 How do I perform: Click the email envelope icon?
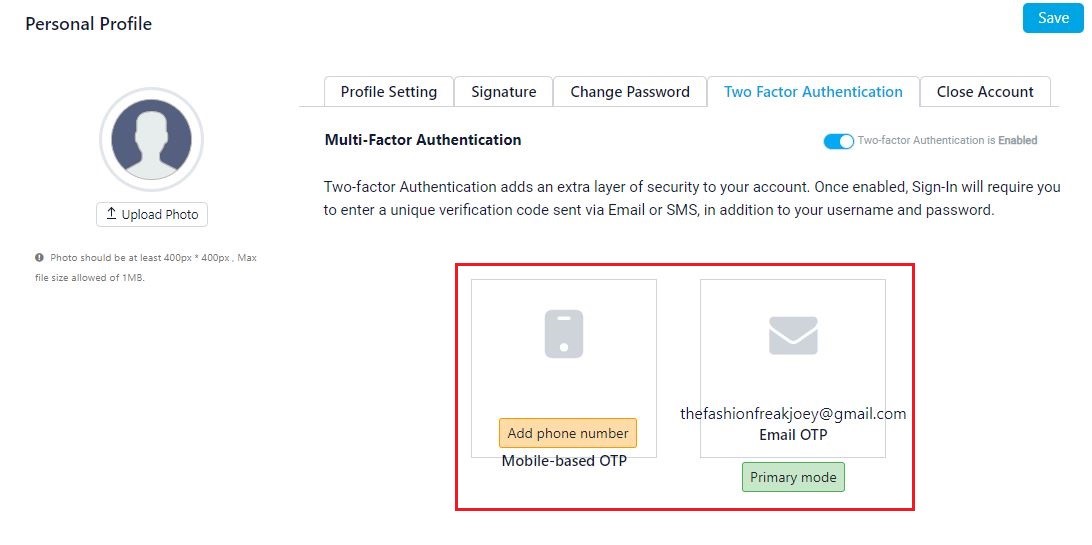point(793,335)
